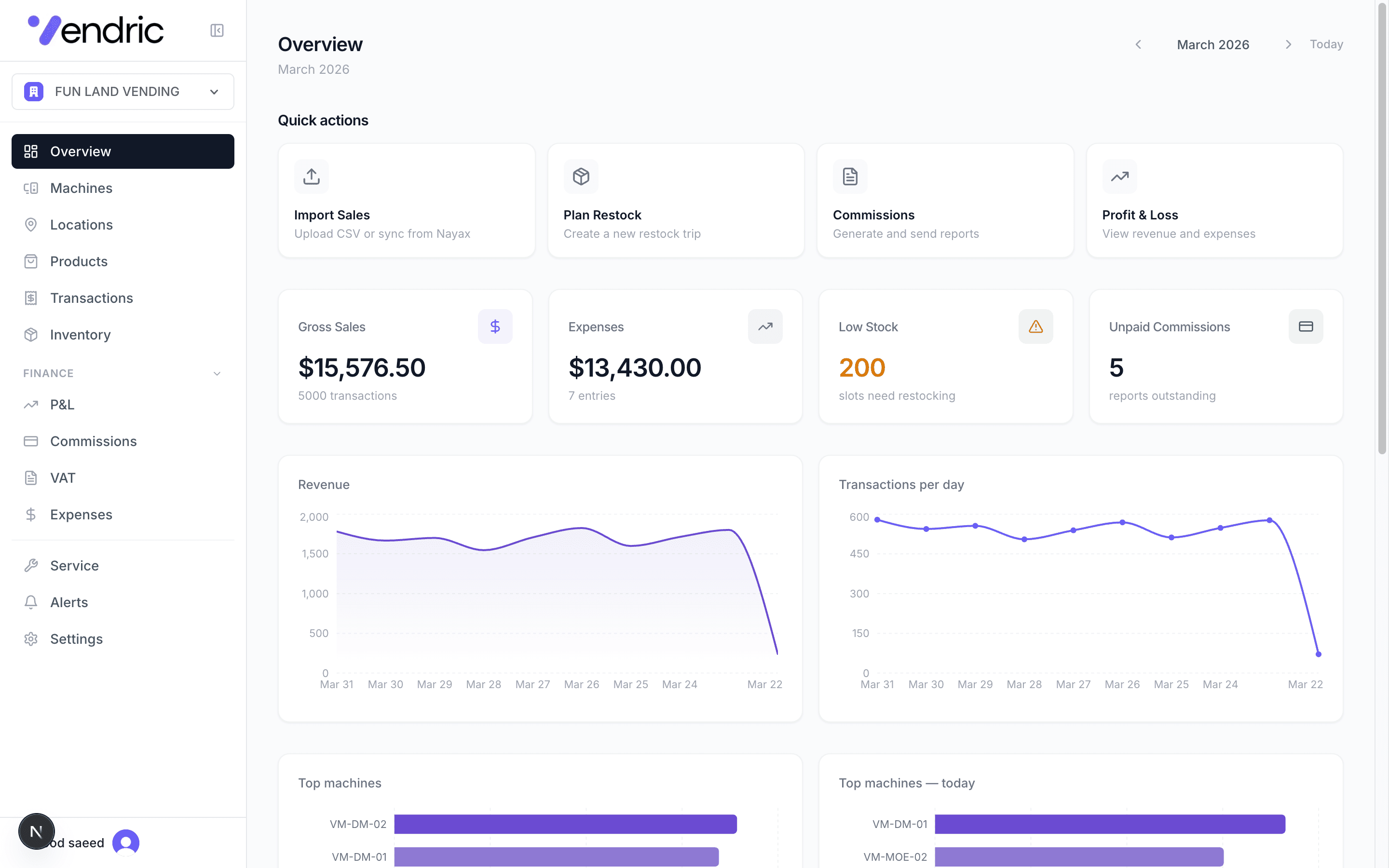Click the Today link
This screenshot has height=868, width=1389.
click(1326, 44)
